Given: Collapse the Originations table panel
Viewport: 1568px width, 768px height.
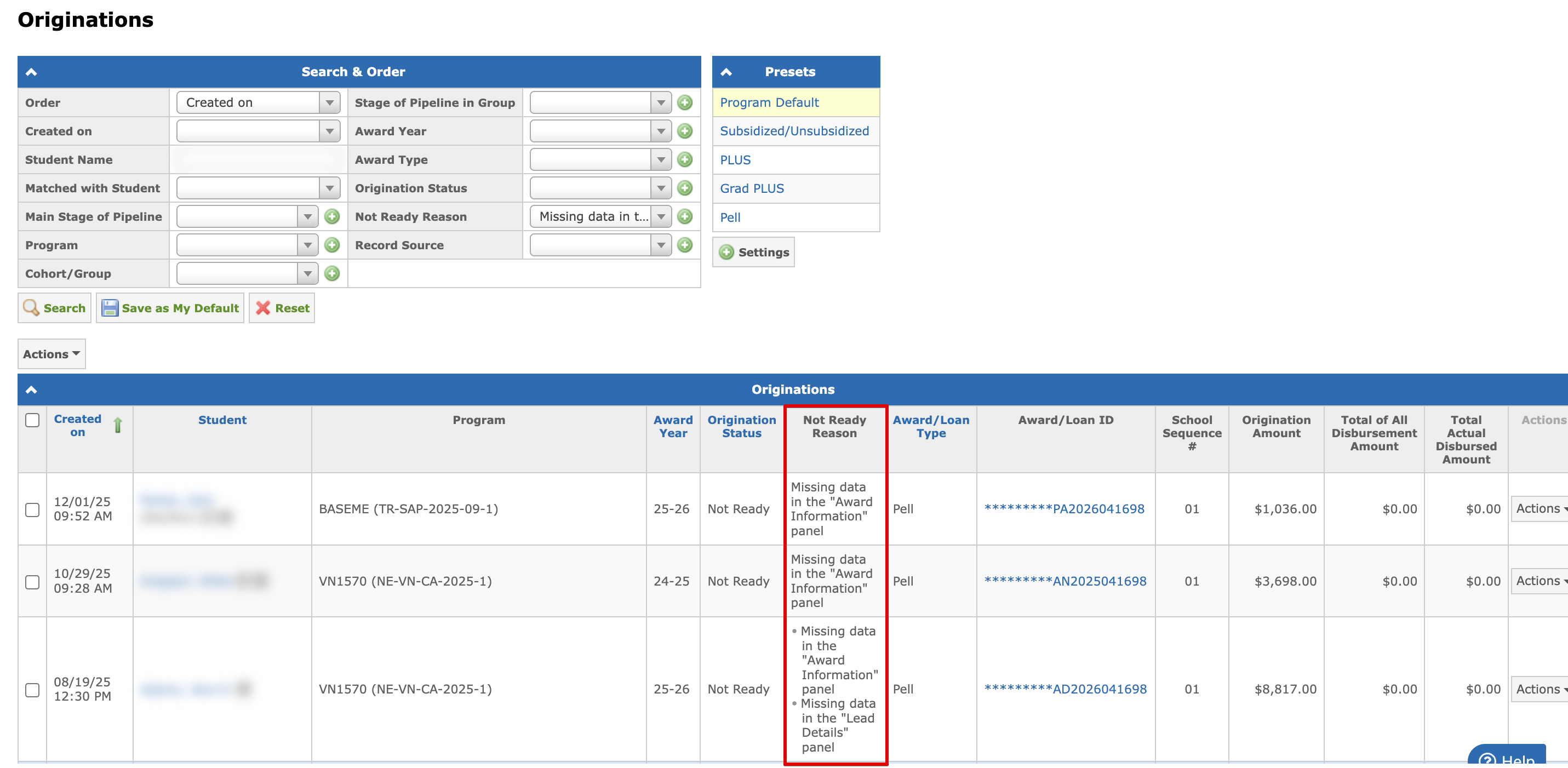Looking at the screenshot, I should point(32,389).
